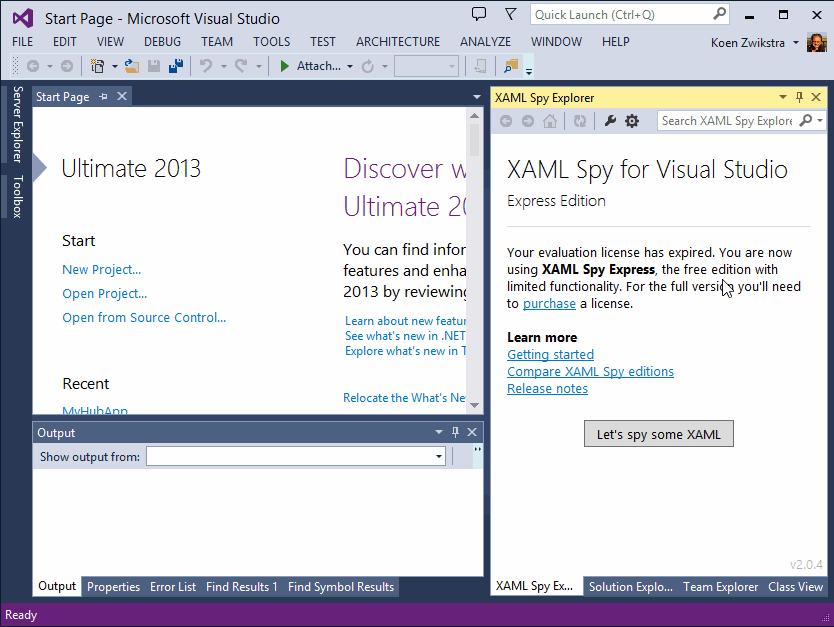
Task: Click the feedback speech bubble icon
Action: click(479, 14)
